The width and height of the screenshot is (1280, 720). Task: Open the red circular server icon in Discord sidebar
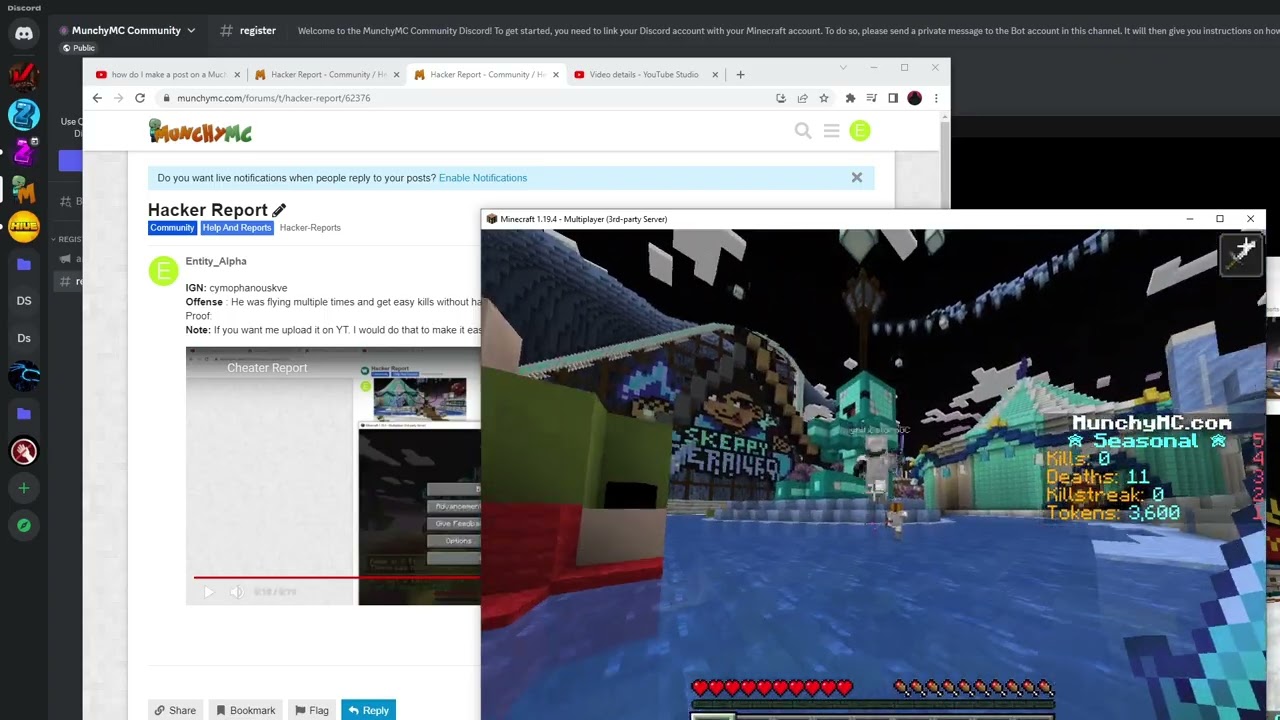24,451
